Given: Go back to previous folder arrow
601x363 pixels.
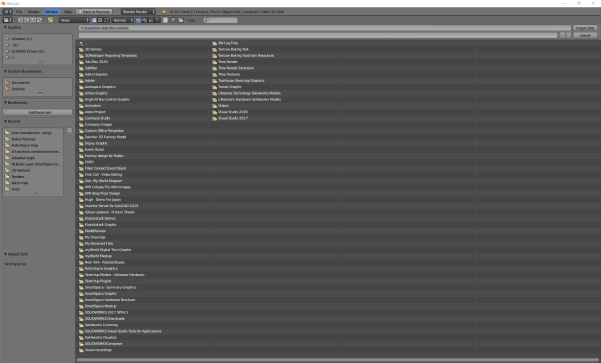Looking at the screenshot, I should (x=20, y=20).
